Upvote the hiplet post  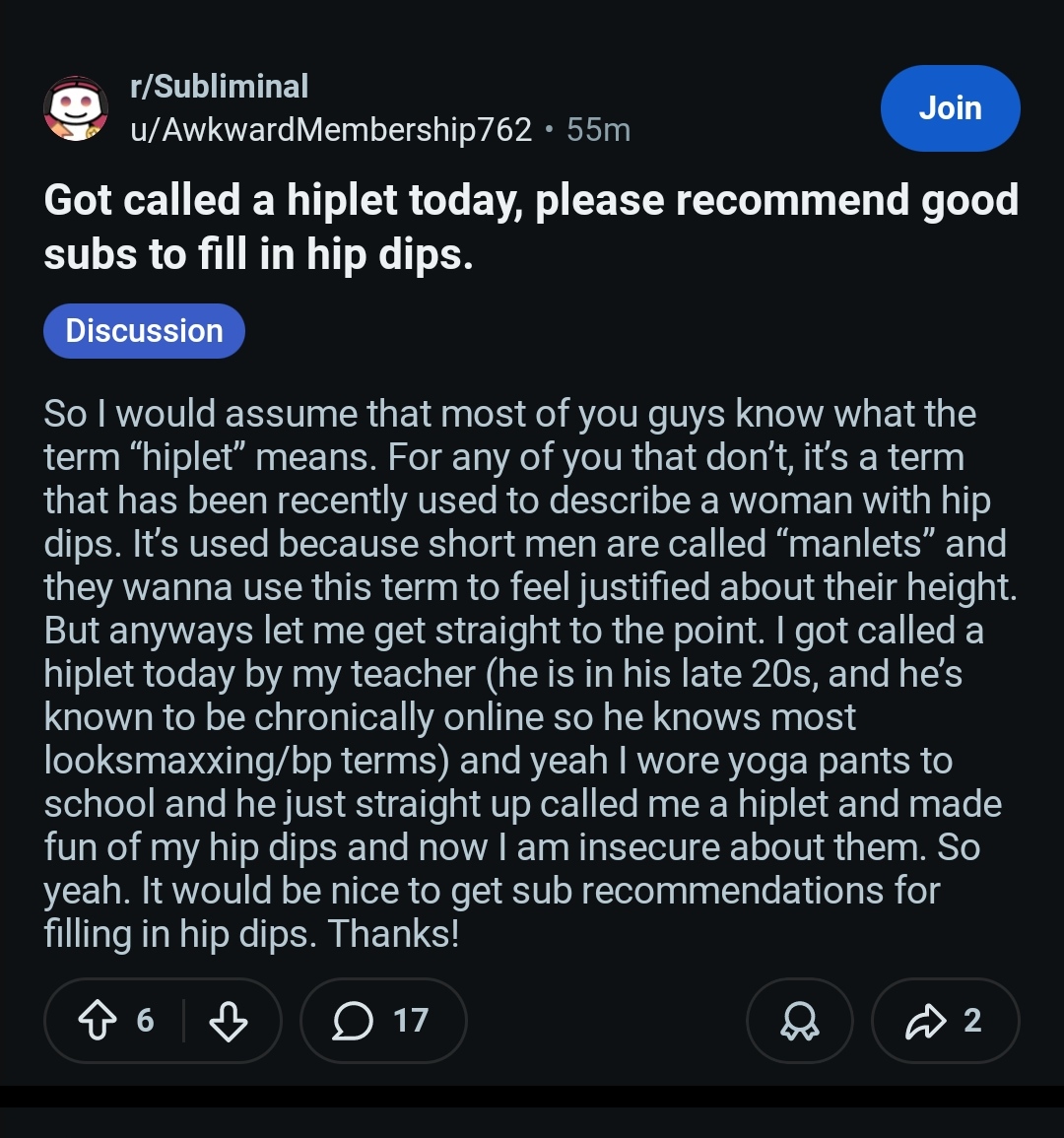point(97,1021)
